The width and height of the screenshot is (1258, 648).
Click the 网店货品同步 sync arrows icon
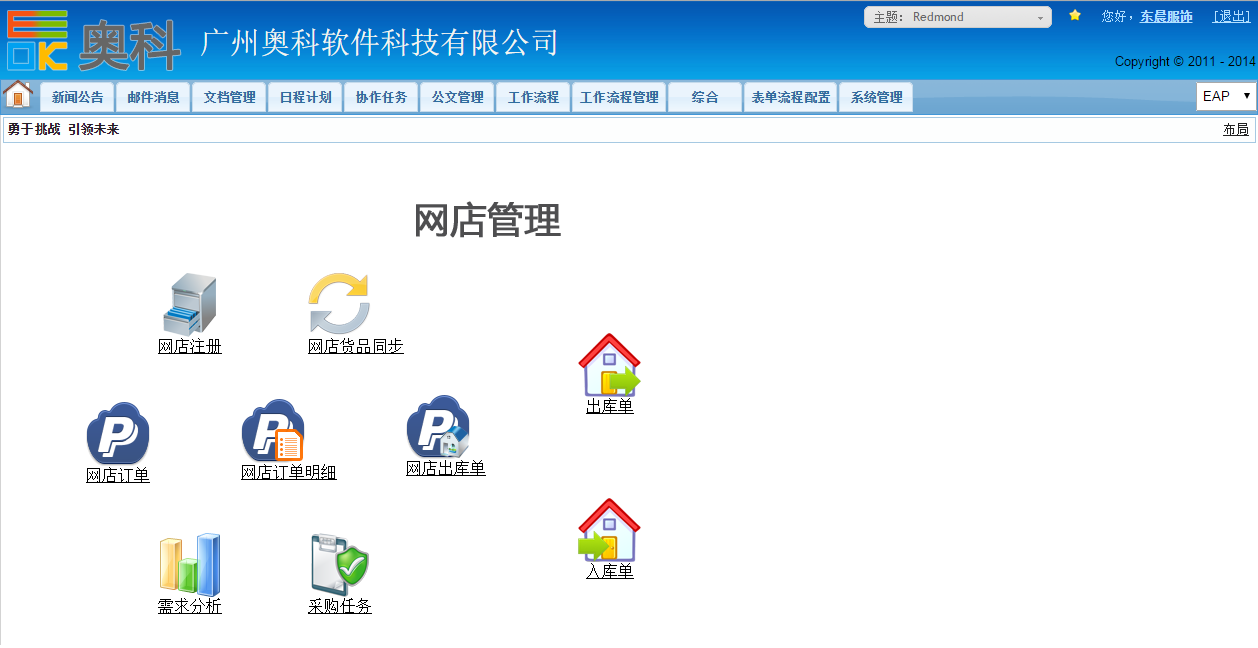click(339, 304)
